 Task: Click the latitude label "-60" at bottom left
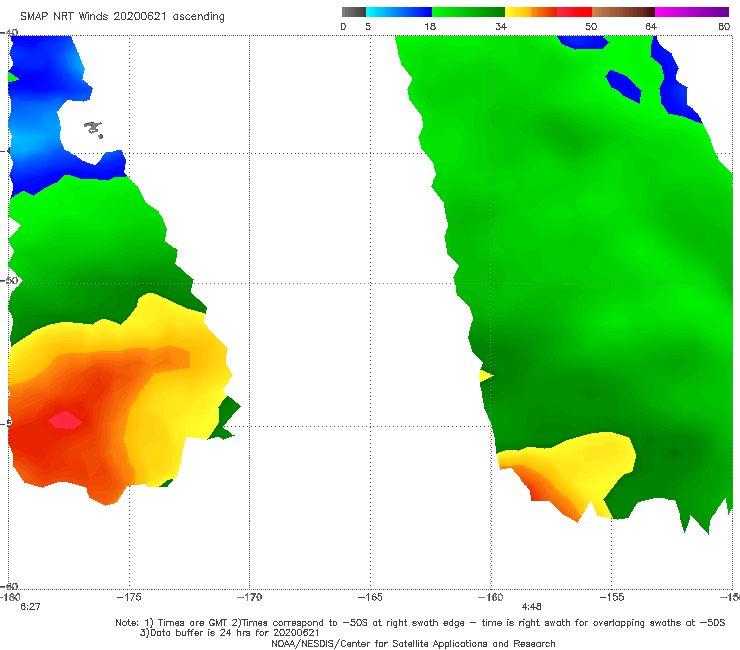pyautogui.click(x=9, y=586)
